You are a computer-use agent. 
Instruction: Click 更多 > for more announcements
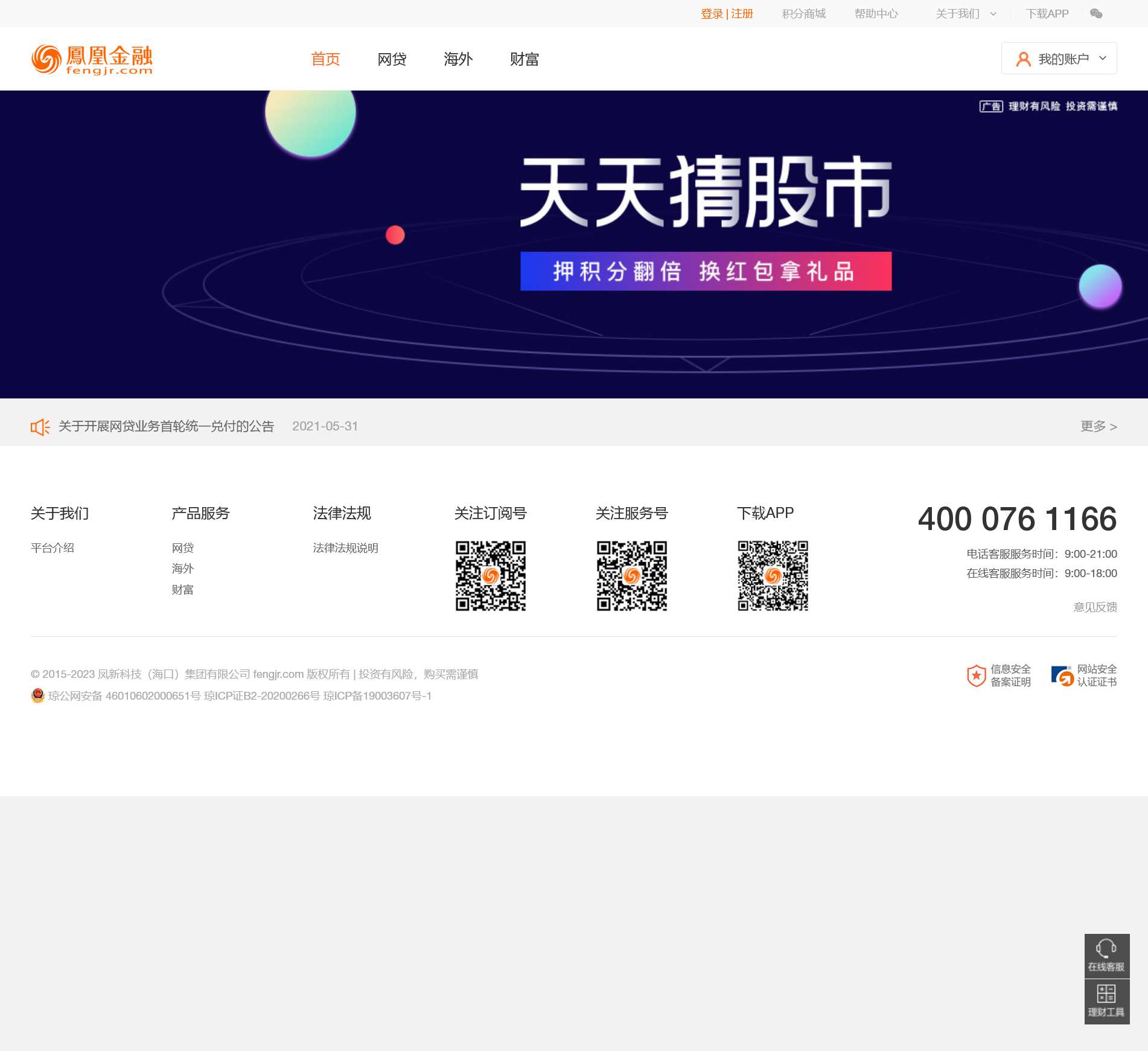(x=1099, y=427)
